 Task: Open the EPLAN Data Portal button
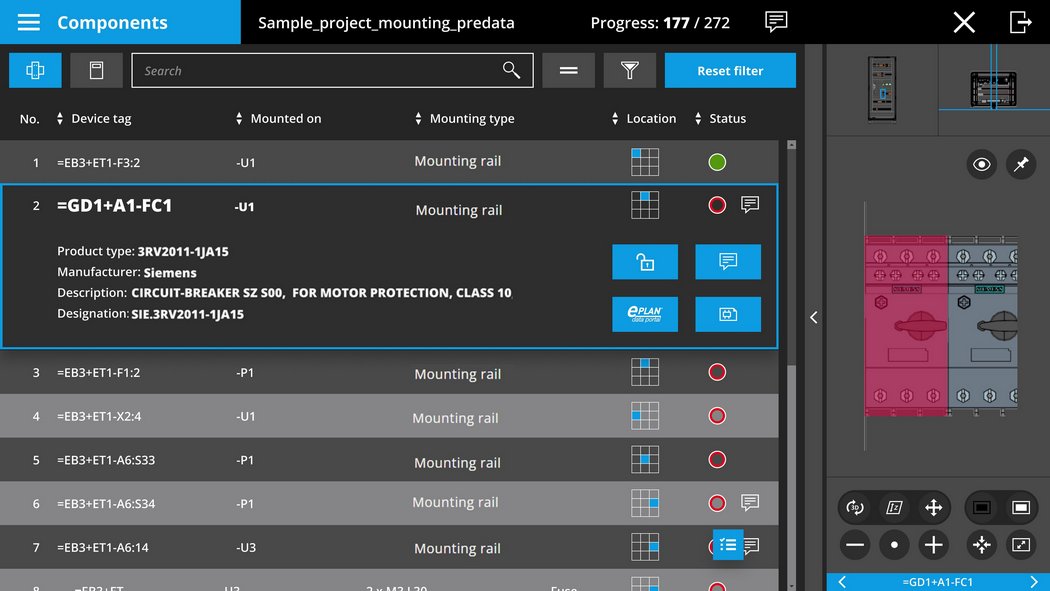coord(645,314)
